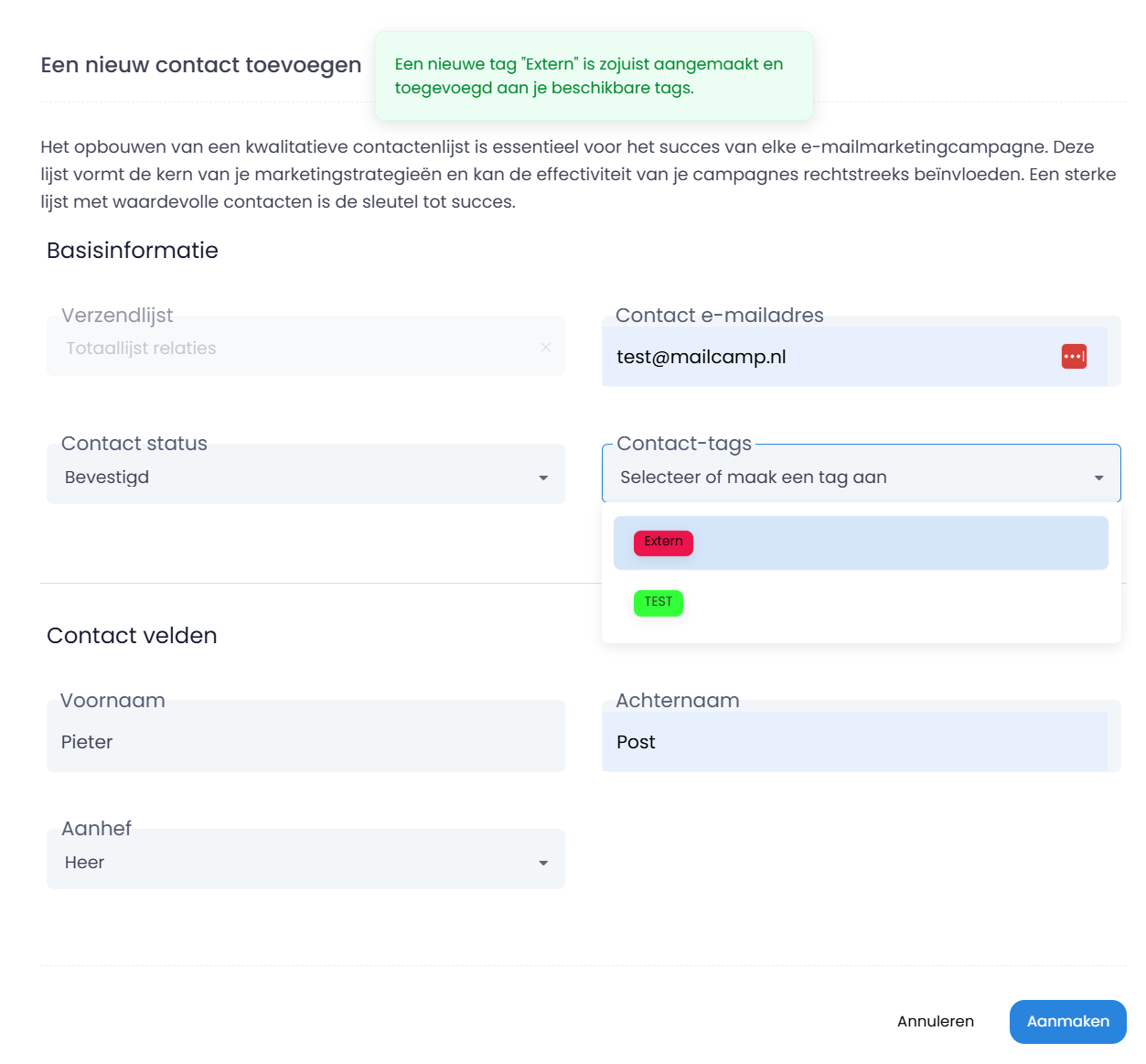
Task: Collapse the Contact-tags dropdown arrow
Action: click(1098, 478)
